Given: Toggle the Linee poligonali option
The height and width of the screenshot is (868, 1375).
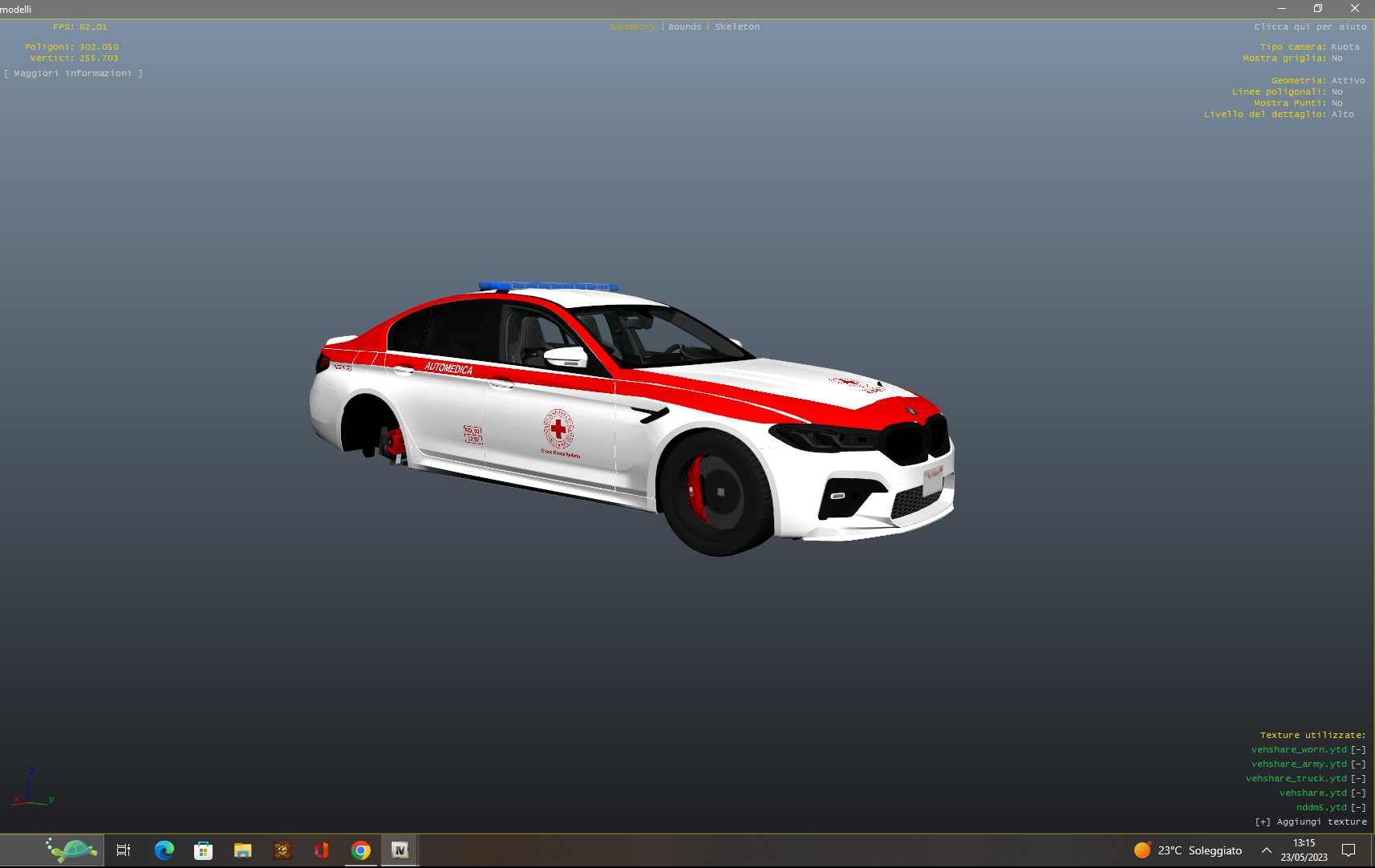Looking at the screenshot, I should point(1336,92).
